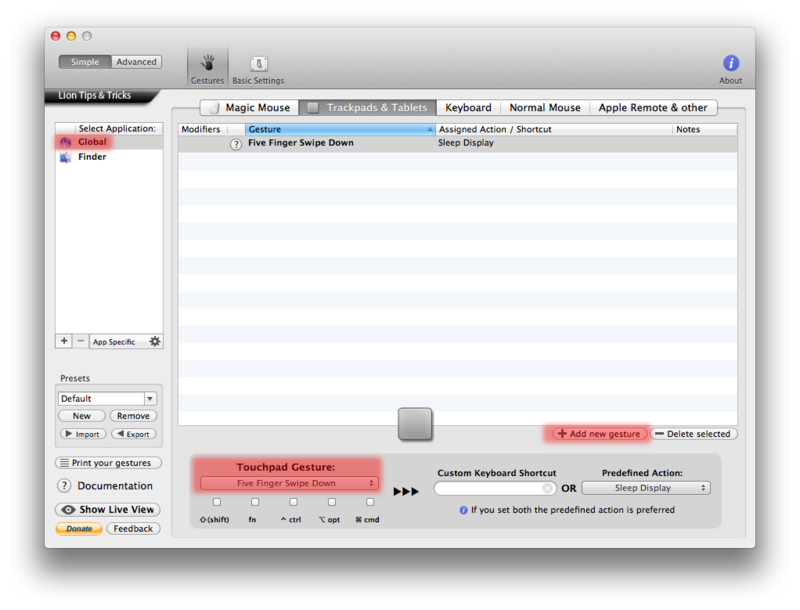Click the Documentation question mark icon
The image size is (800, 610).
[64, 486]
